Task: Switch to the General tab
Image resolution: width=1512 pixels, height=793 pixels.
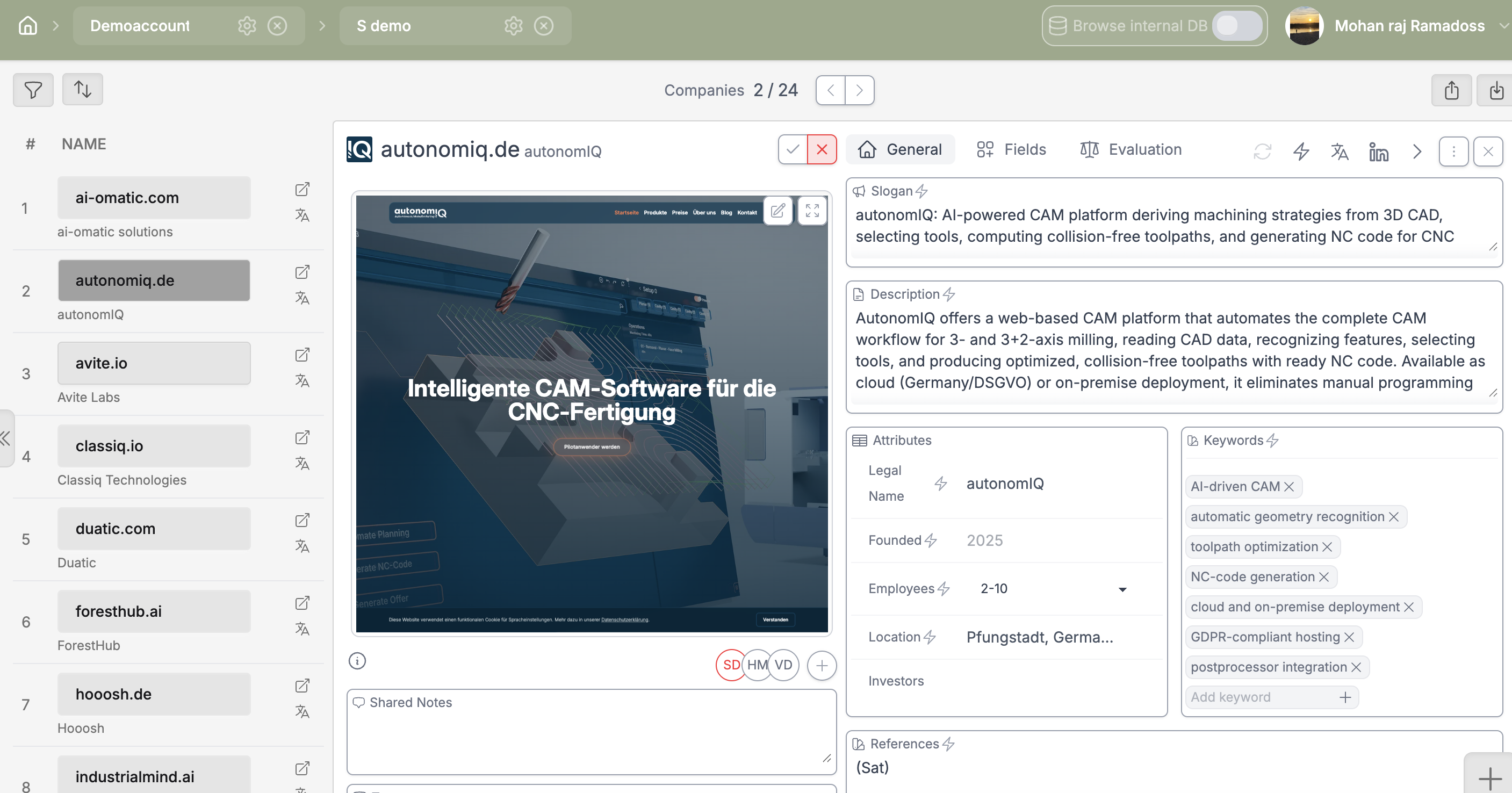Action: click(x=900, y=150)
